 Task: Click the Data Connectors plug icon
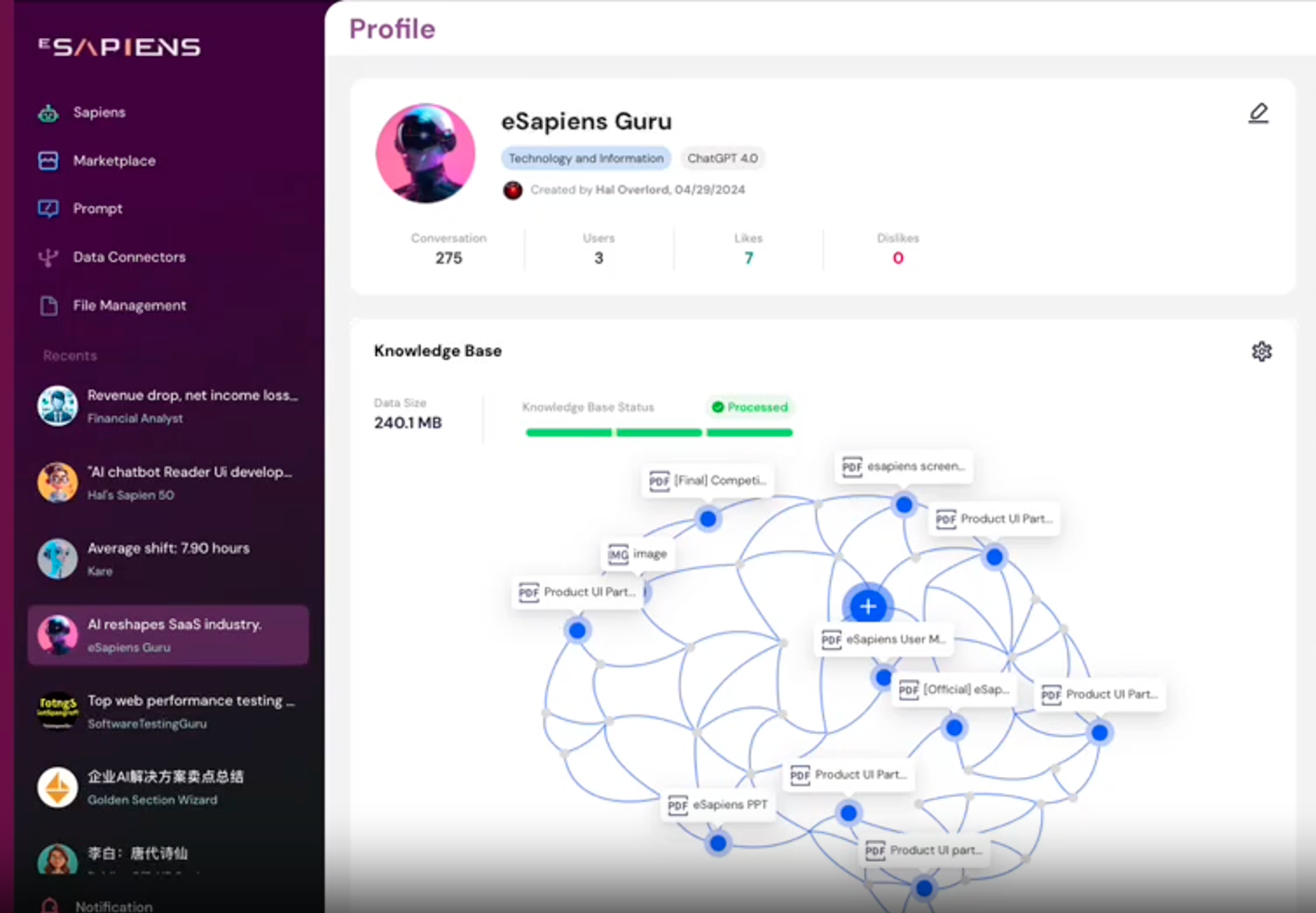click(x=48, y=258)
